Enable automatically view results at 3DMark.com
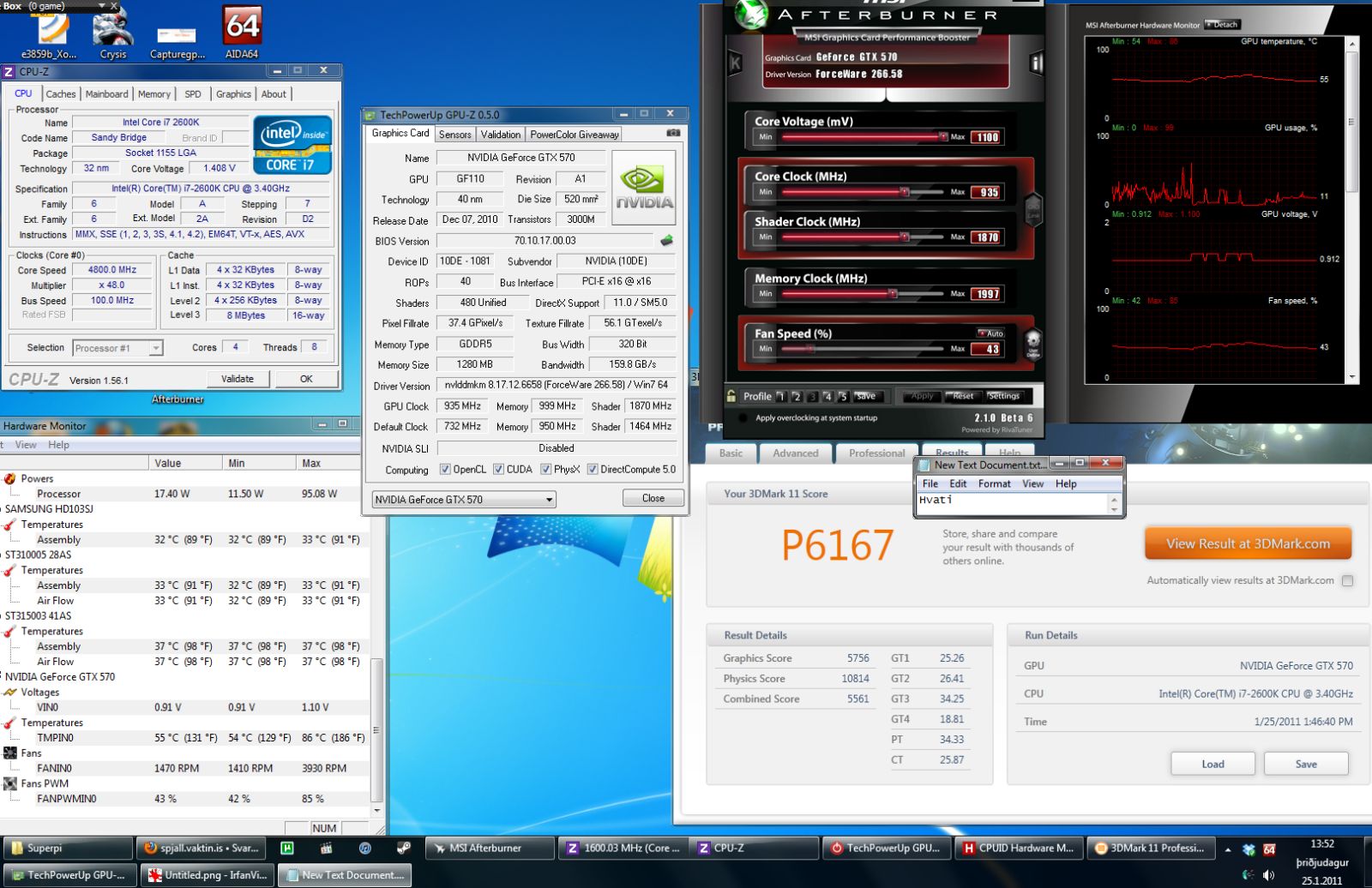1372x888 pixels. (1347, 581)
